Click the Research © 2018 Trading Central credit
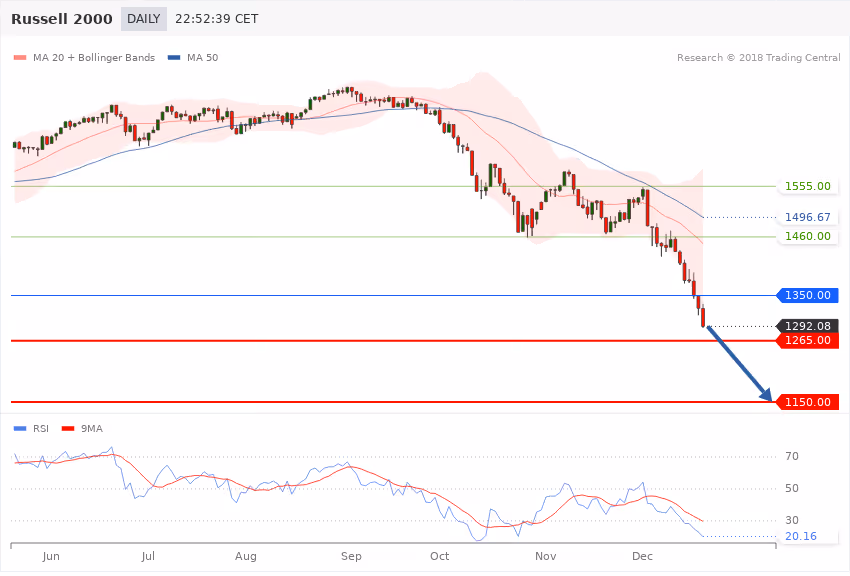This screenshot has width=850, height=576. [x=758, y=57]
